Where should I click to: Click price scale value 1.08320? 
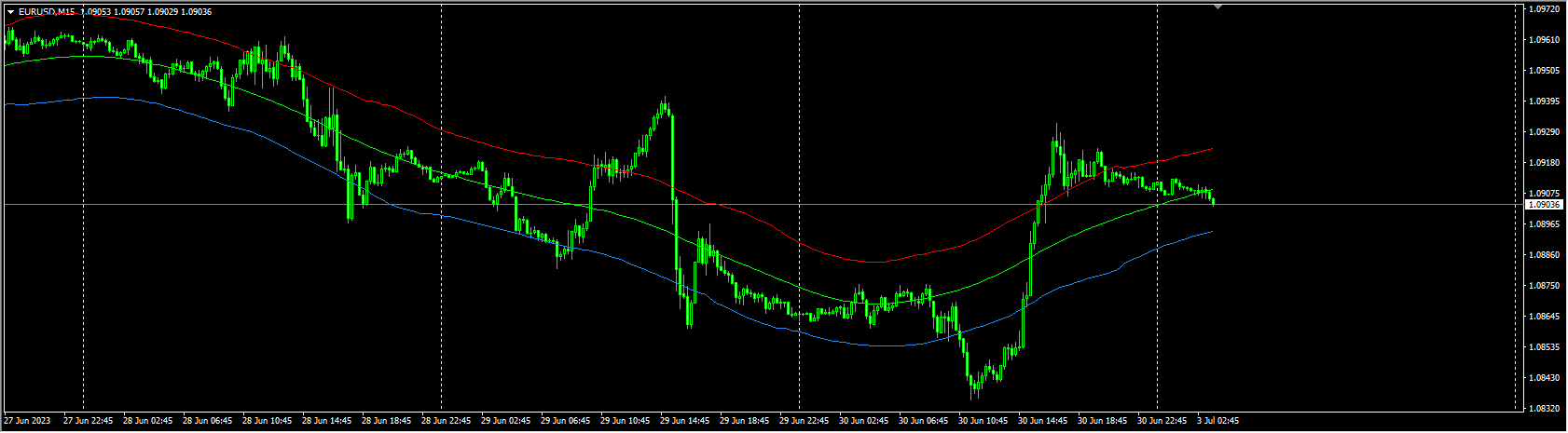click(1544, 409)
